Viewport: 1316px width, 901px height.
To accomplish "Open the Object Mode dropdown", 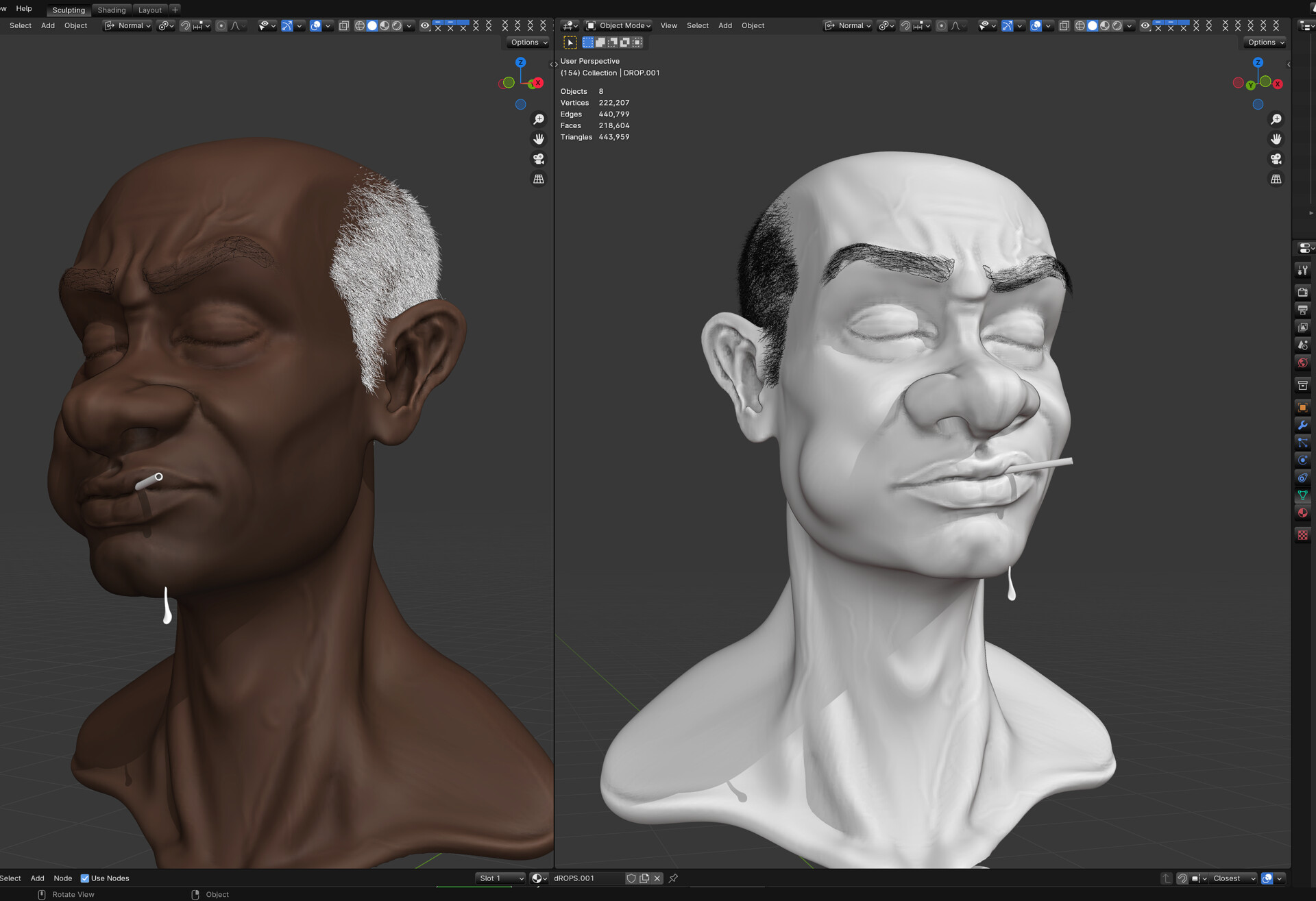I will click(x=618, y=25).
